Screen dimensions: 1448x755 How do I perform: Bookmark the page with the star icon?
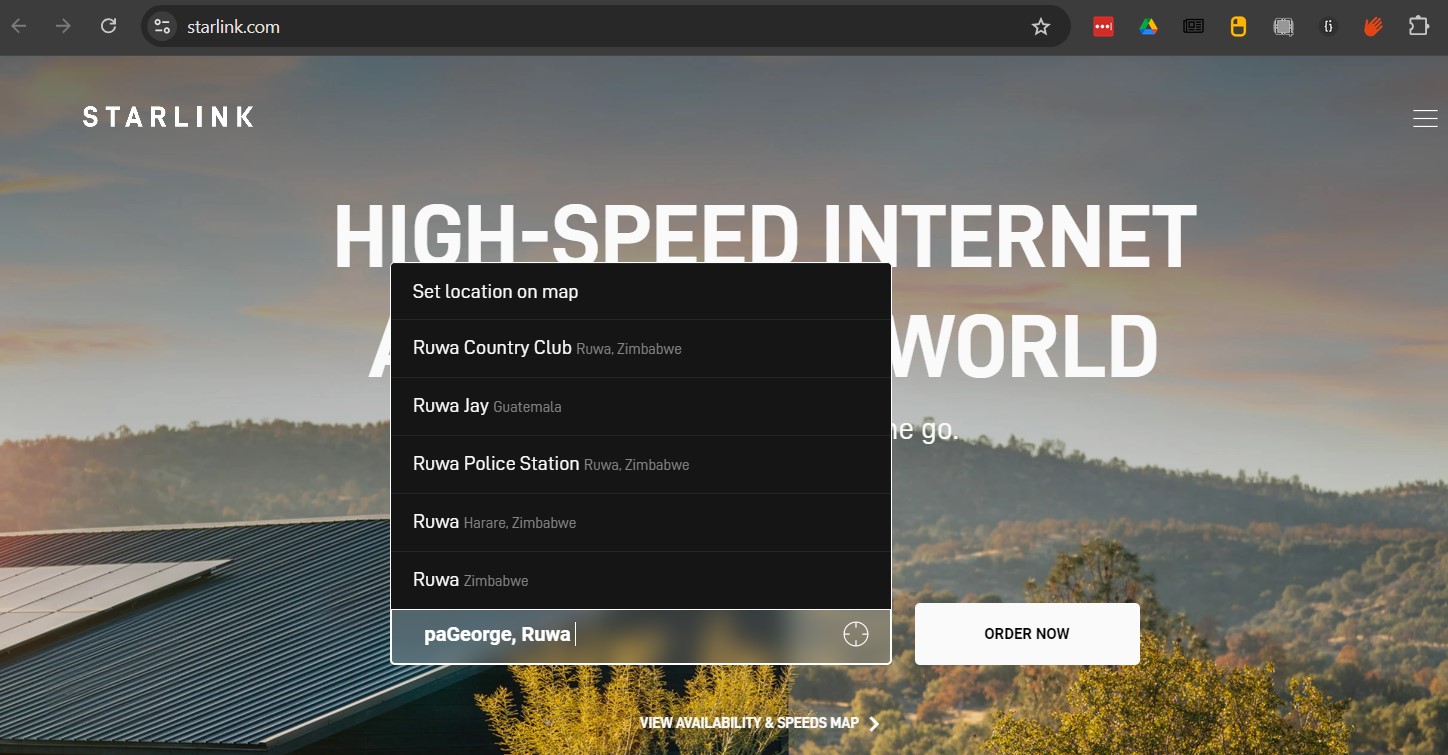1041,26
